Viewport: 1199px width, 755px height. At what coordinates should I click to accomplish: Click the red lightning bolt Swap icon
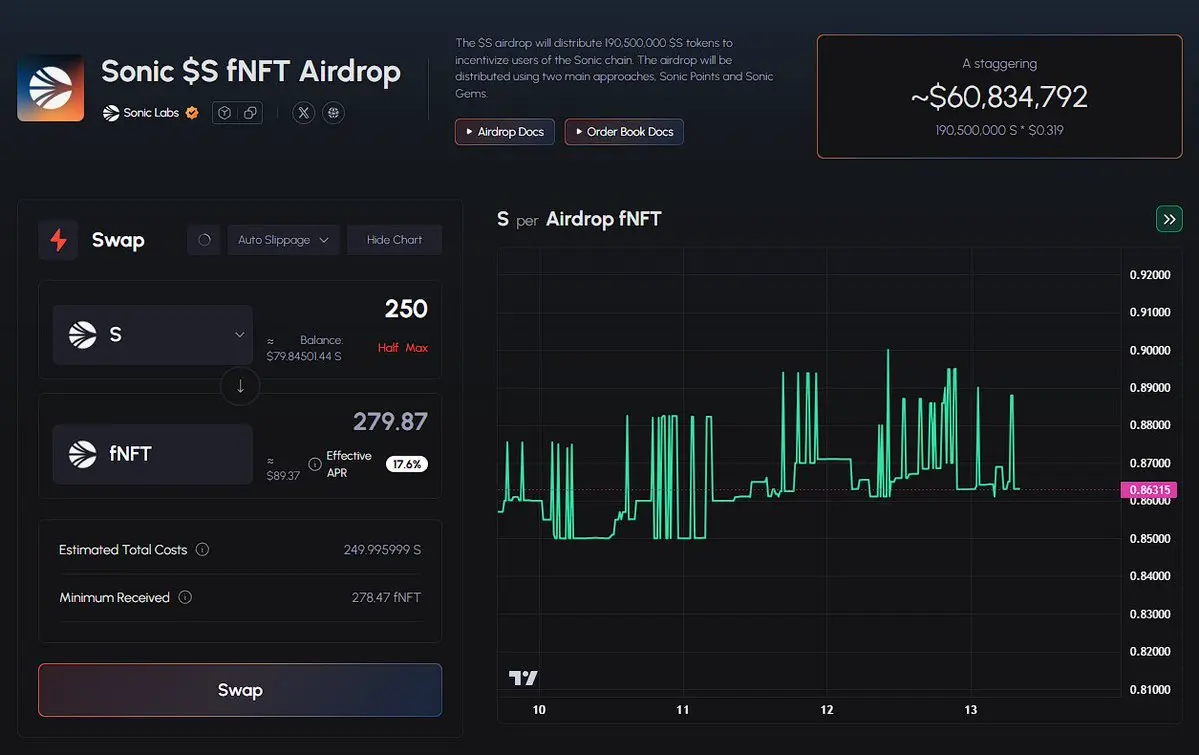(x=58, y=239)
